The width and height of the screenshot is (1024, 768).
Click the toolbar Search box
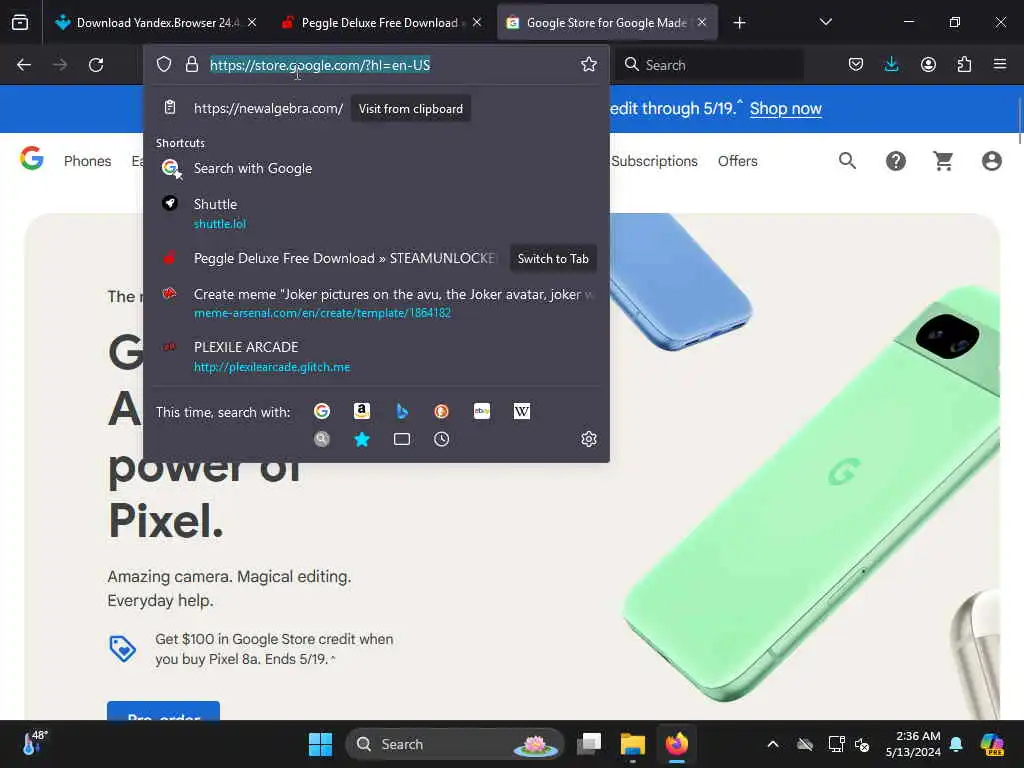click(x=712, y=65)
